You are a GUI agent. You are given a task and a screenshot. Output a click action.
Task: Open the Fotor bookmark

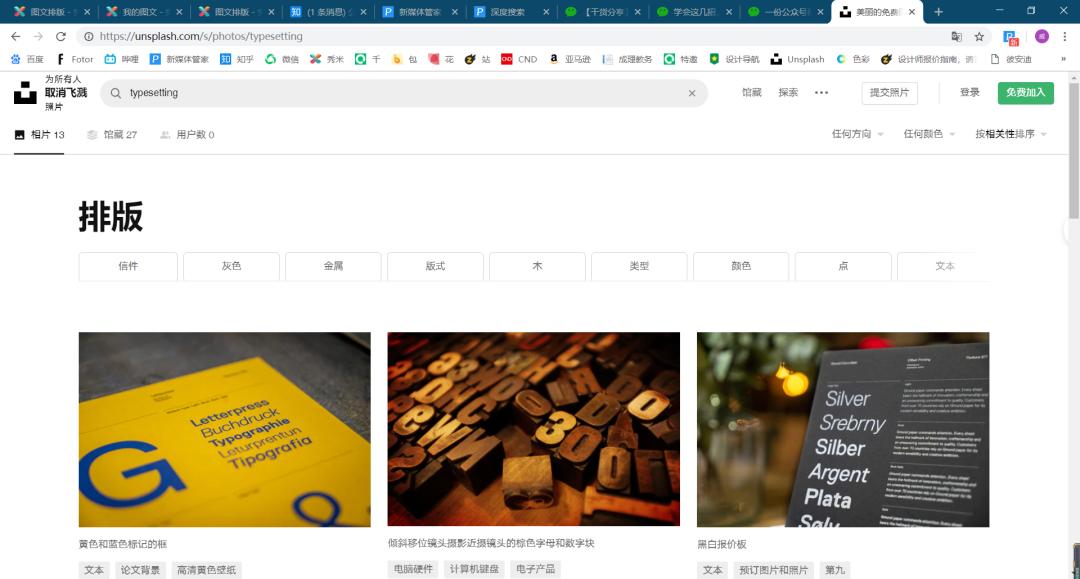pos(74,59)
